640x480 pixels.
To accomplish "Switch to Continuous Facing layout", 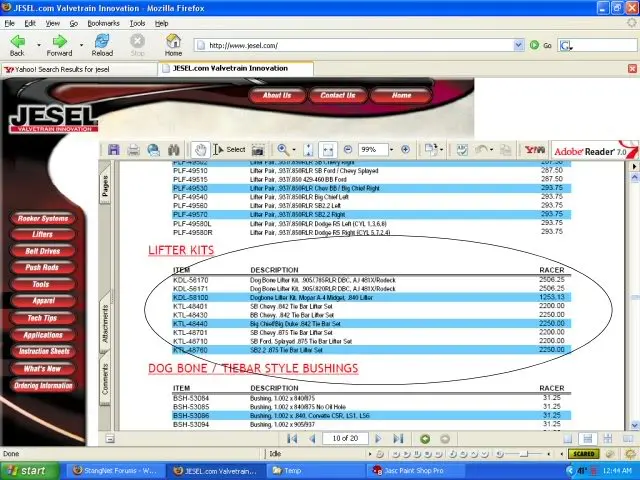I will point(608,439).
